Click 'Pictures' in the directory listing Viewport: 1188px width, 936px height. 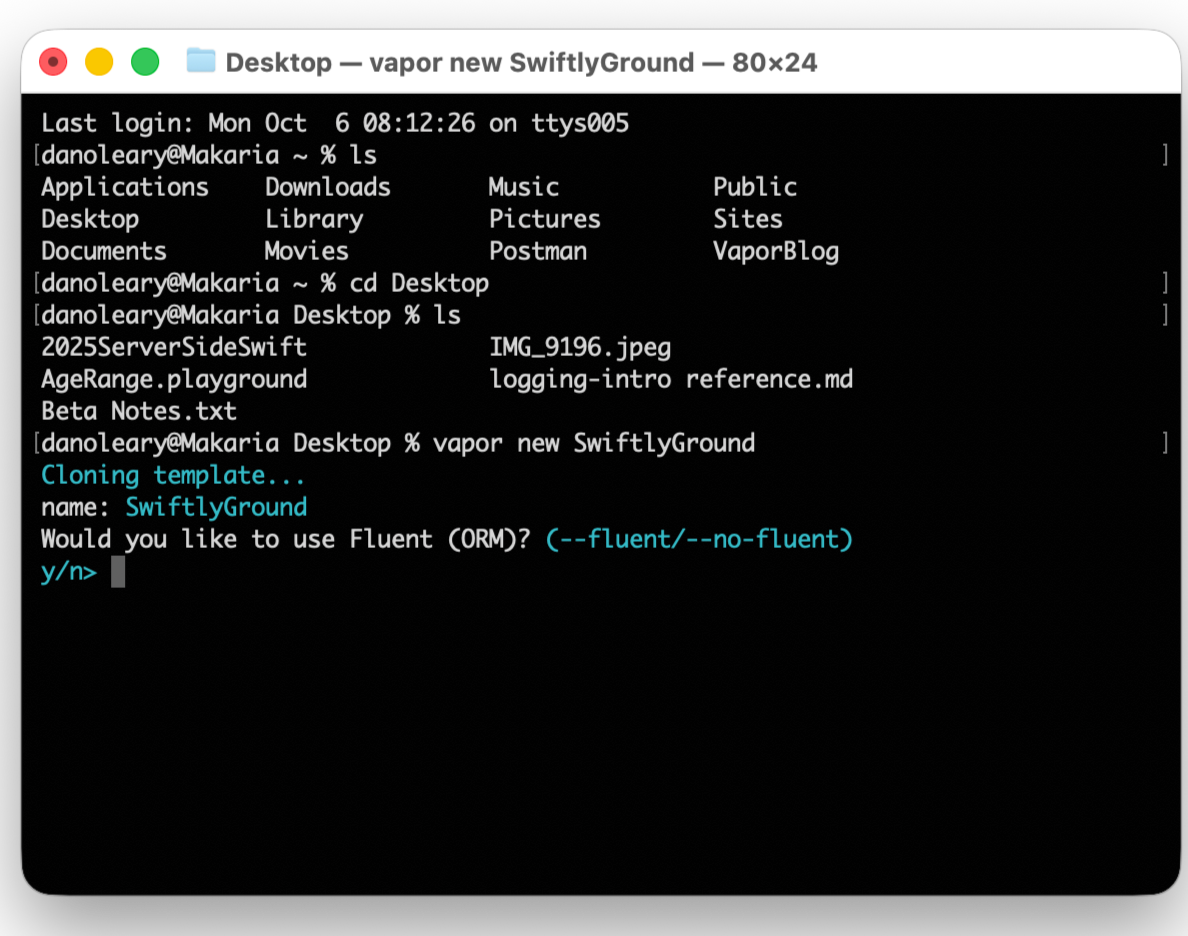[545, 219]
